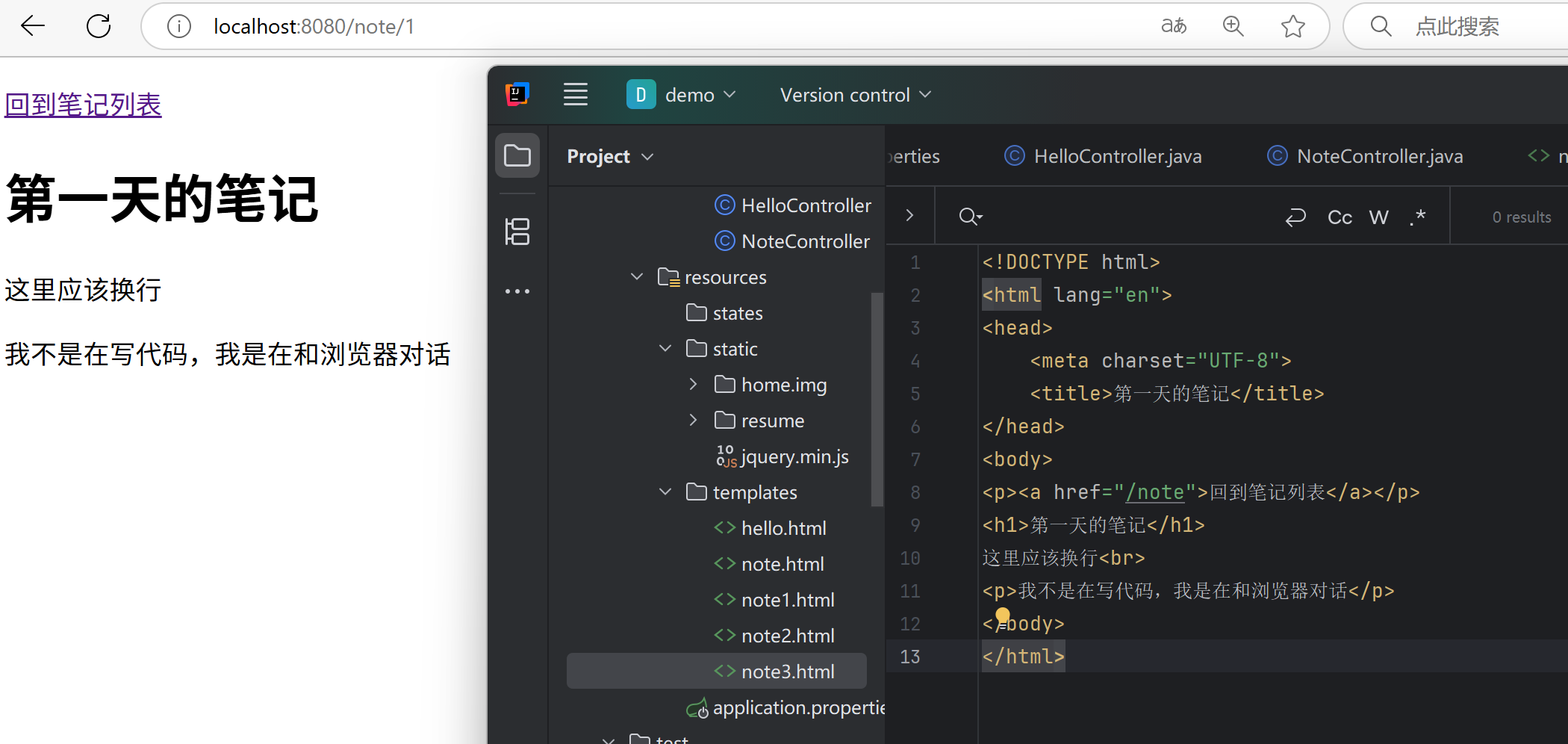1568x744 pixels.
Task: Collapse the static folder
Action: [665, 349]
